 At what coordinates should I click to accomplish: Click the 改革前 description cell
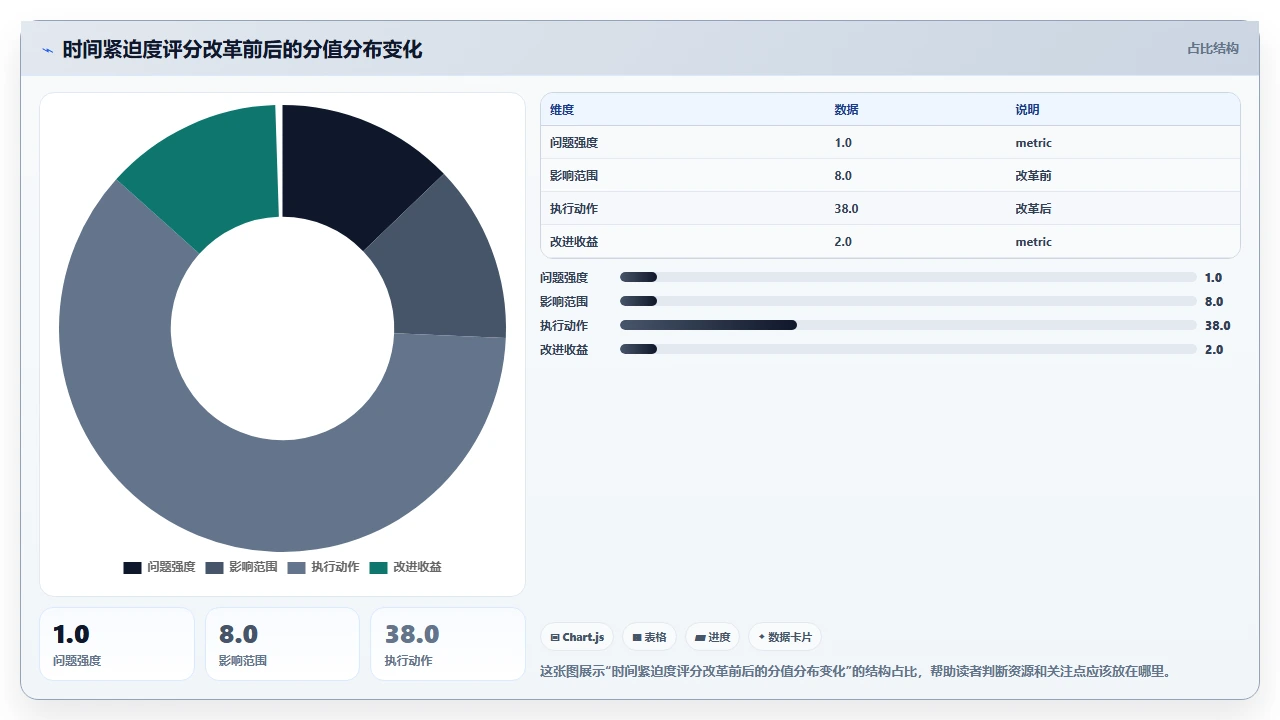pos(1034,176)
